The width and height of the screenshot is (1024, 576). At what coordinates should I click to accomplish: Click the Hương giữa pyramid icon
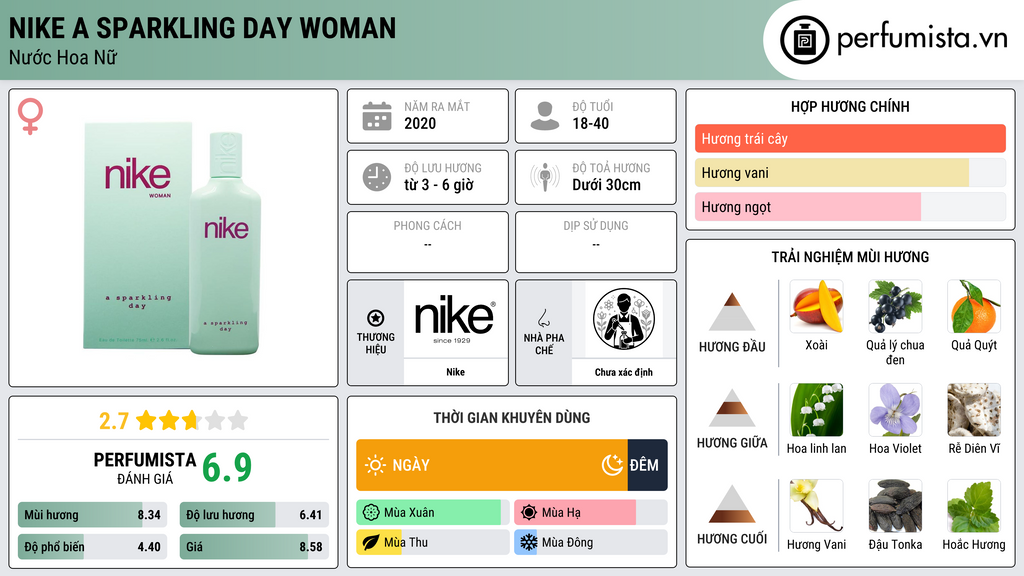(x=732, y=408)
